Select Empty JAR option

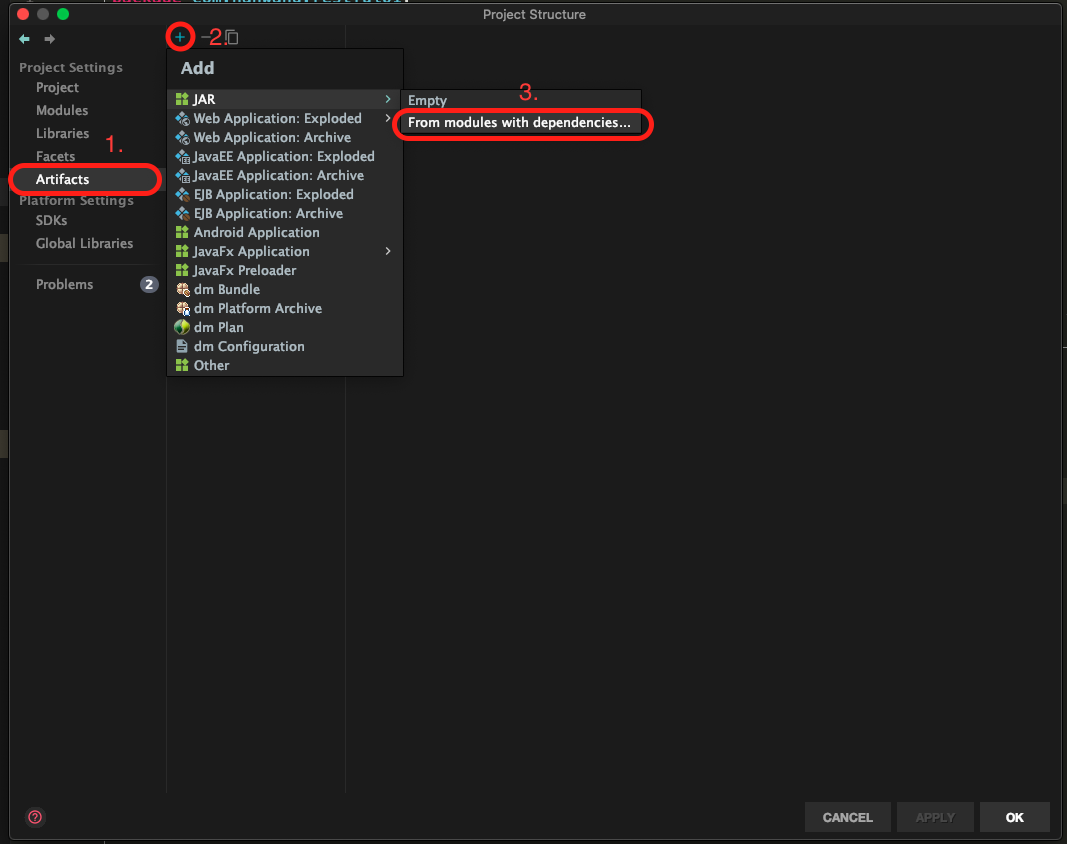point(427,100)
